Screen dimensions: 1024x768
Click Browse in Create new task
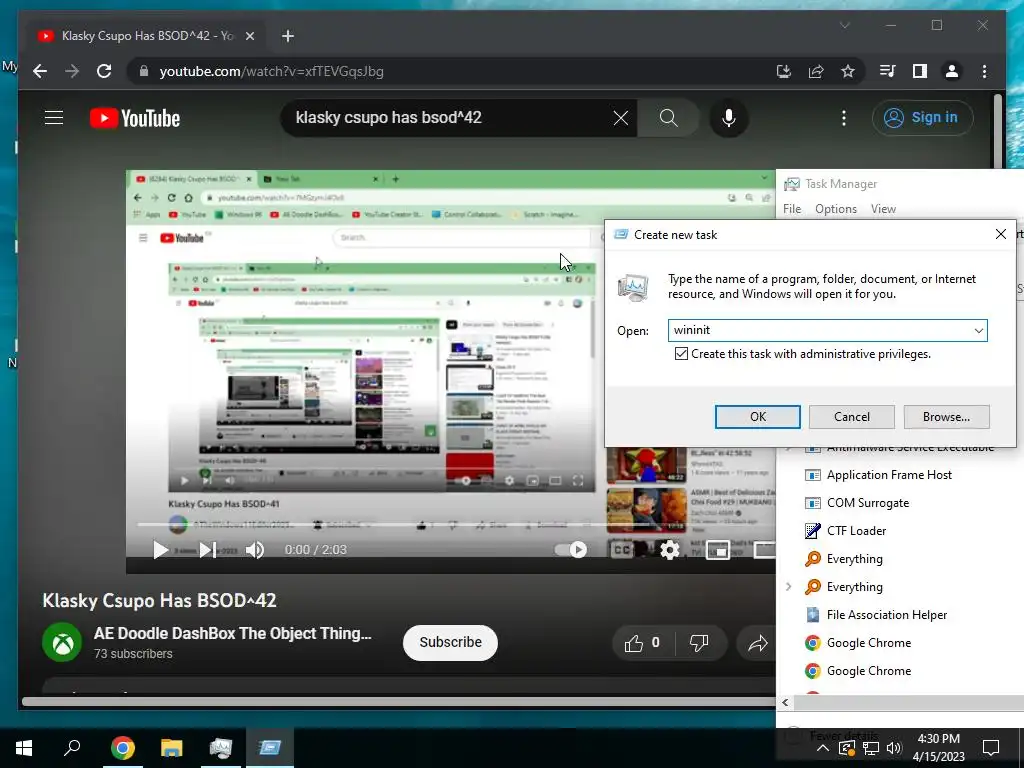point(946,417)
